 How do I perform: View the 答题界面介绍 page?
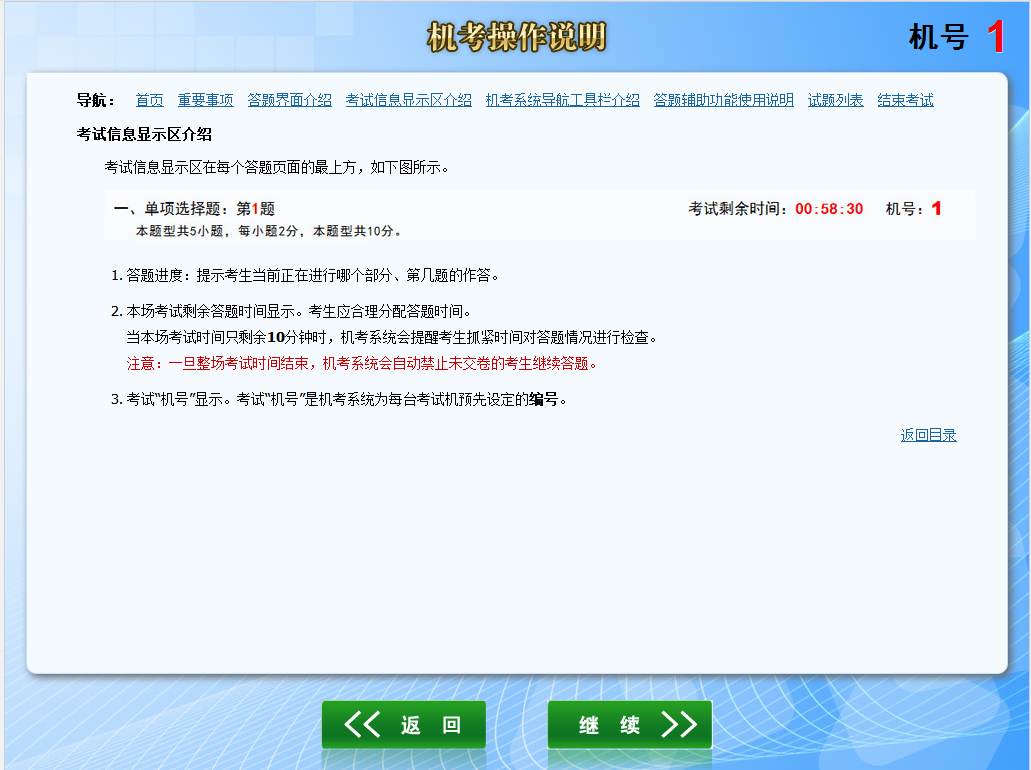289,100
